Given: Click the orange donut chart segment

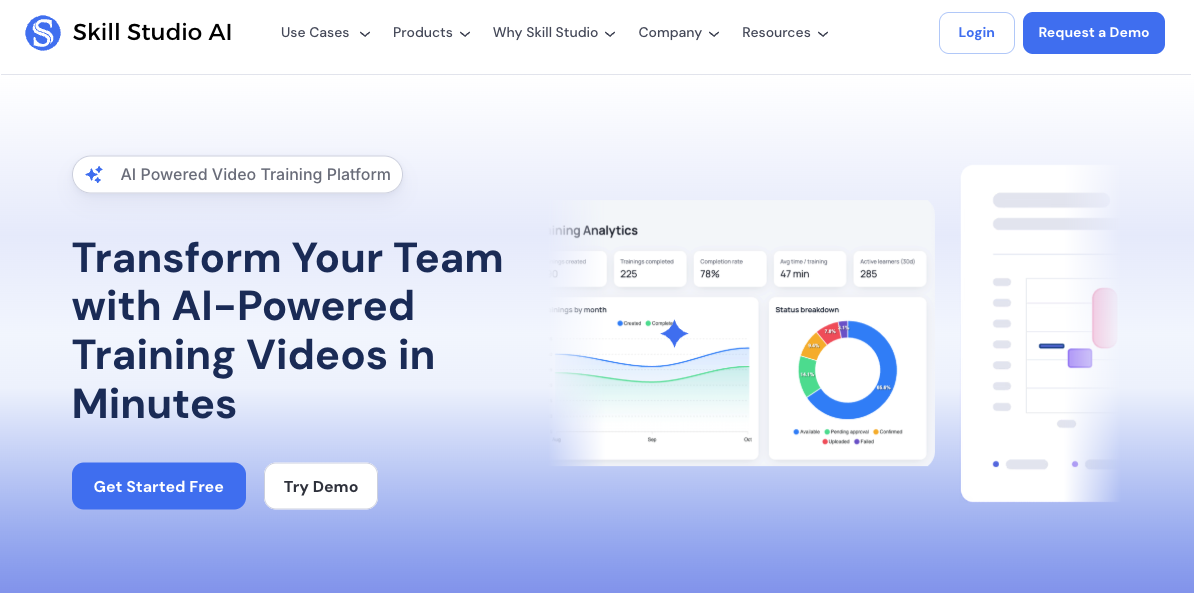Looking at the screenshot, I should (812, 346).
